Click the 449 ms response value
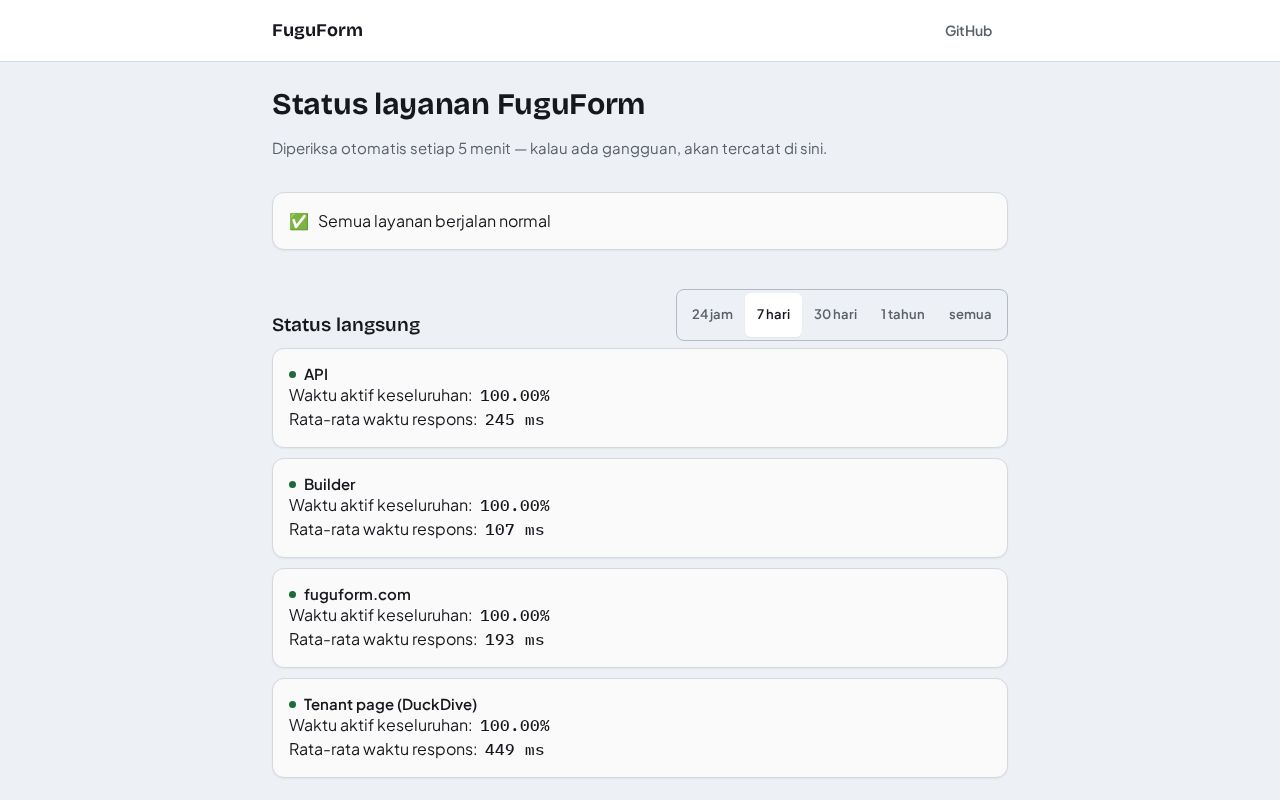1280x800 pixels. coord(514,750)
